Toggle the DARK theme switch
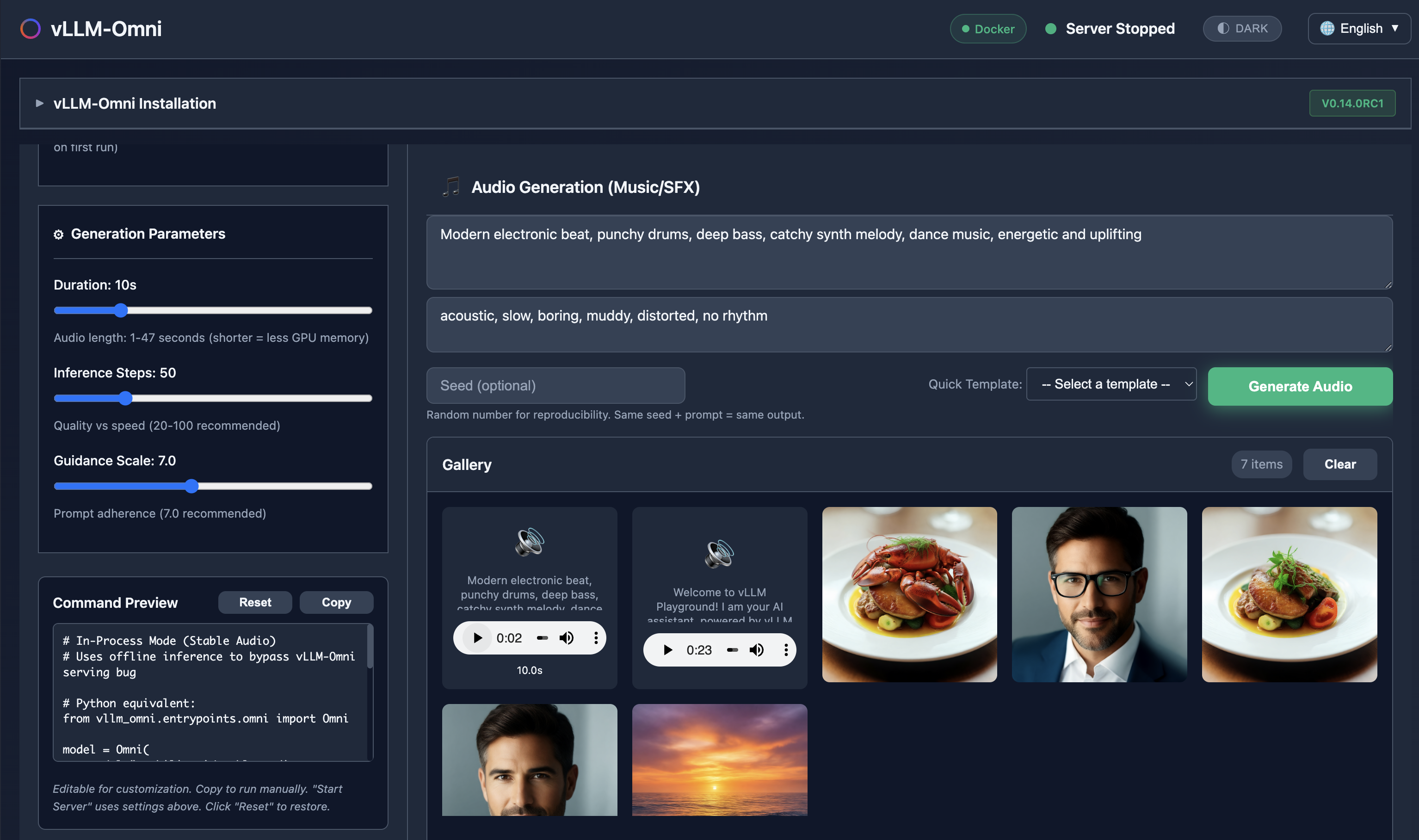The image size is (1419, 840). pos(1242,29)
